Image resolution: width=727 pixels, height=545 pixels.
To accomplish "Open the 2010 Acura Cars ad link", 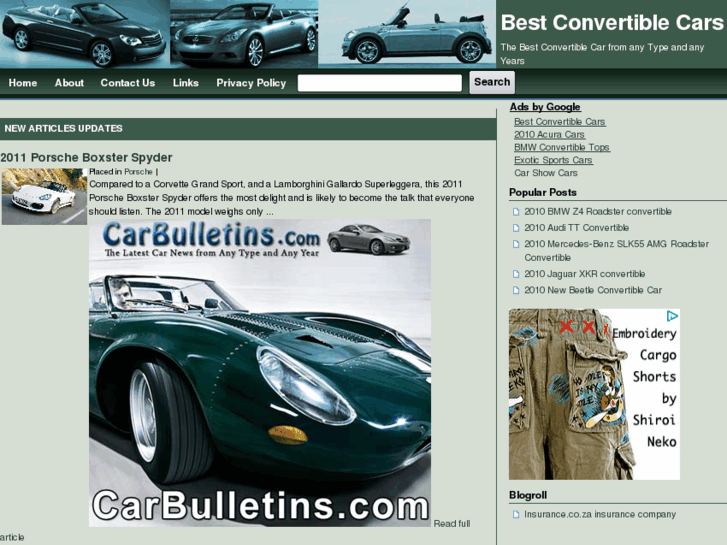I will coord(549,135).
